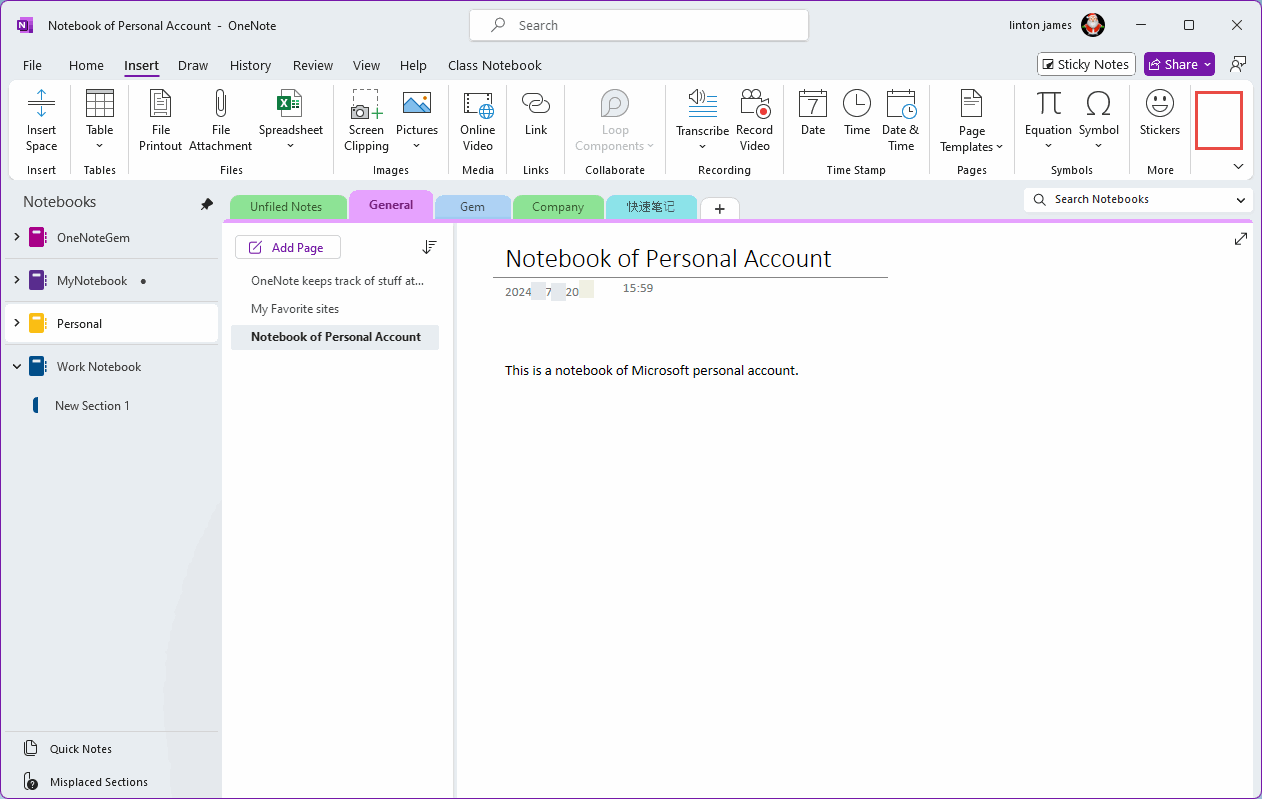Image resolution: width=1262 pixels, height=799 pixels.
Task: Attach a file with File Attachment
Action: pos(221,120)
